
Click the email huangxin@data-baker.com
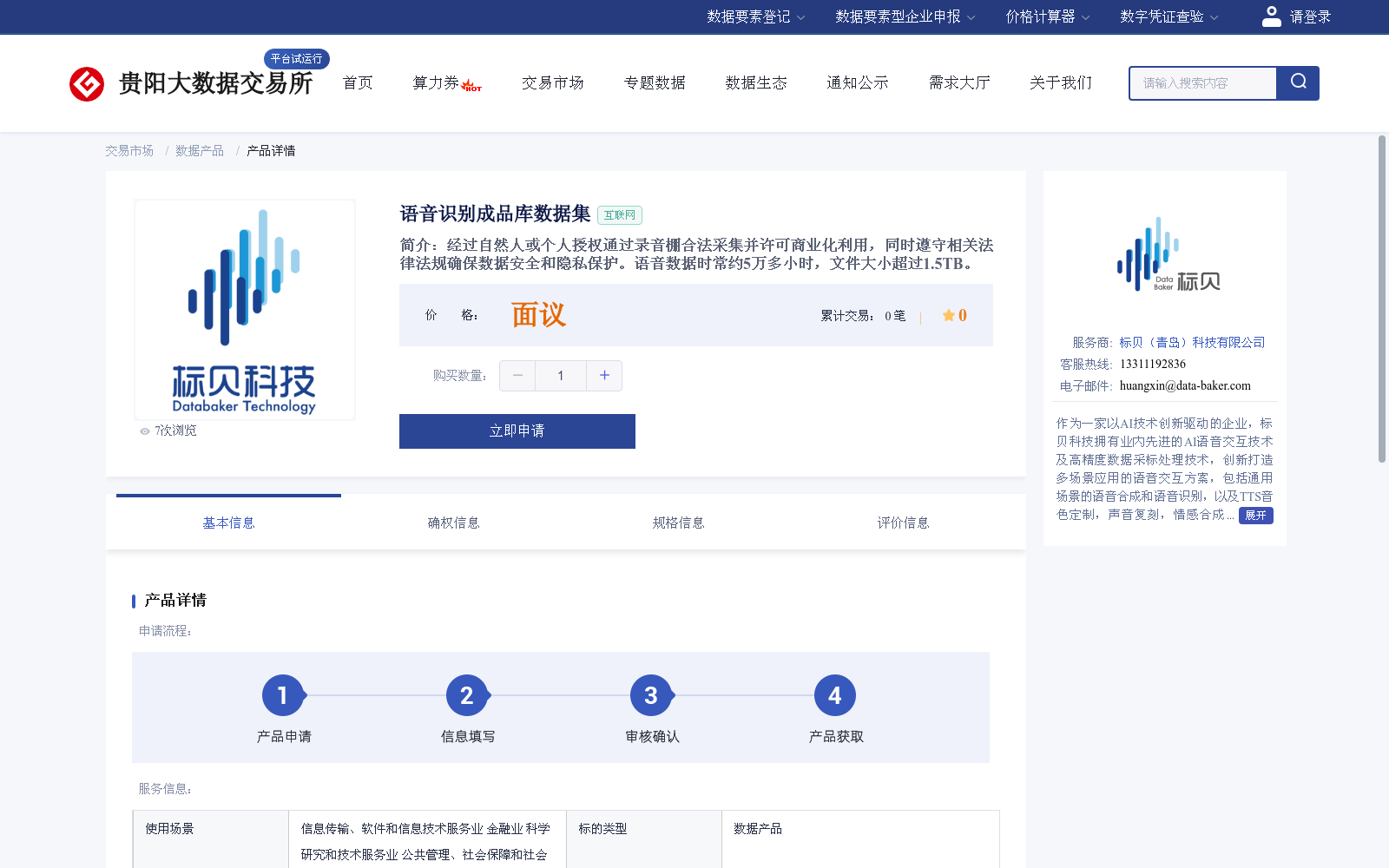pos(1185,386)
